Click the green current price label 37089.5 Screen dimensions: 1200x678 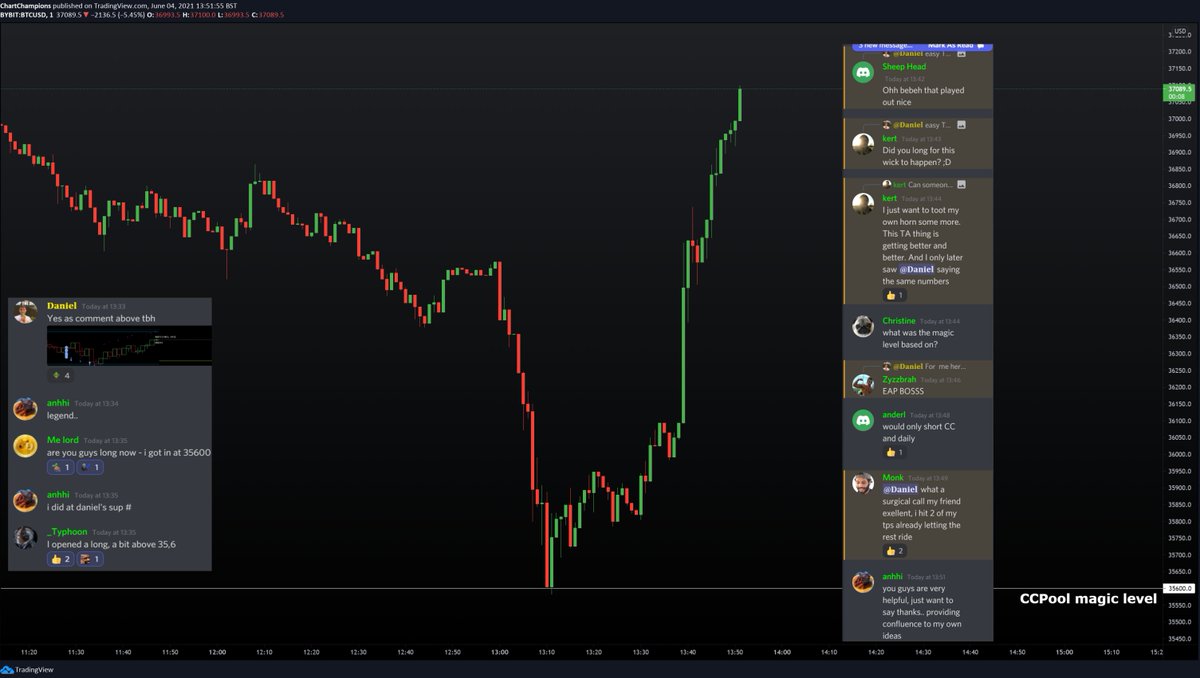[x=1180, y=94]
